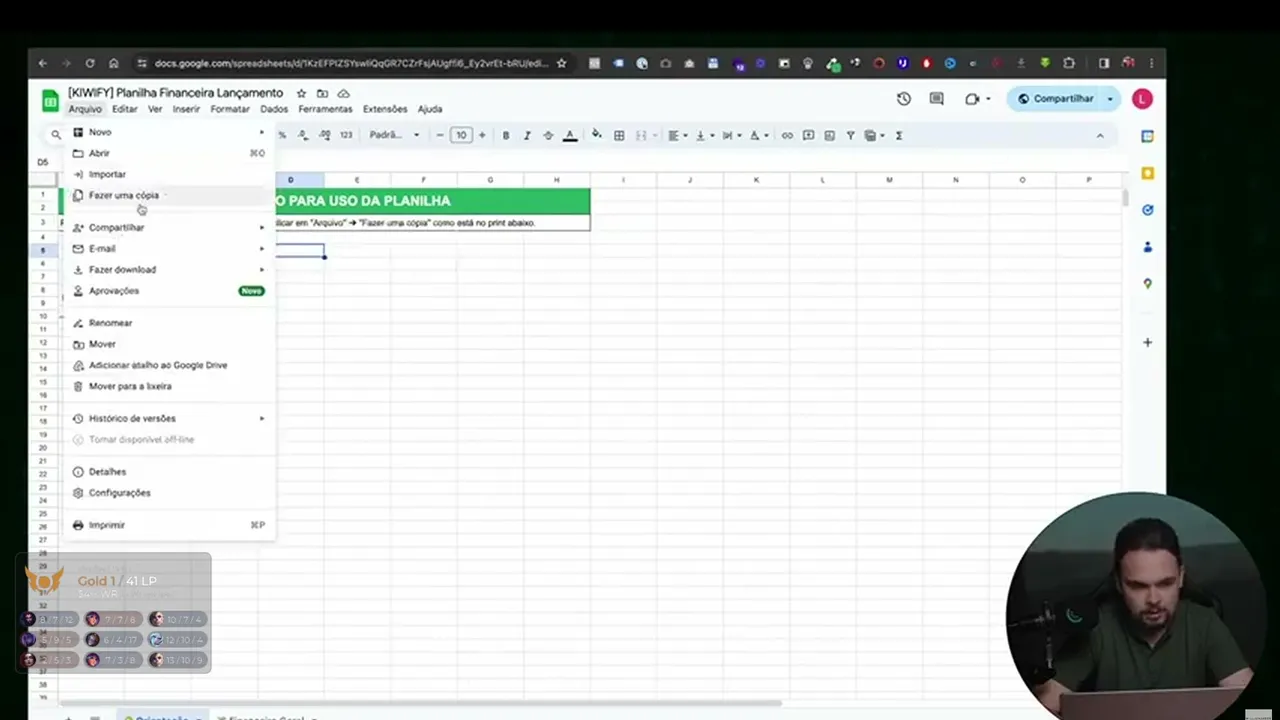Apply italic formatting
1280x720 pixels.
click(x=527, y=135)
